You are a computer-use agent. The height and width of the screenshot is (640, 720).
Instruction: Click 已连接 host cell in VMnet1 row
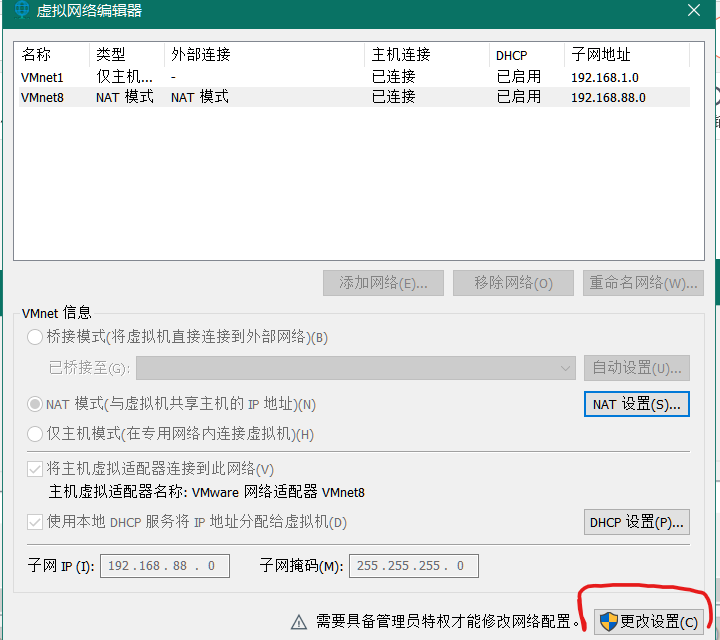(x=394, y=77)
